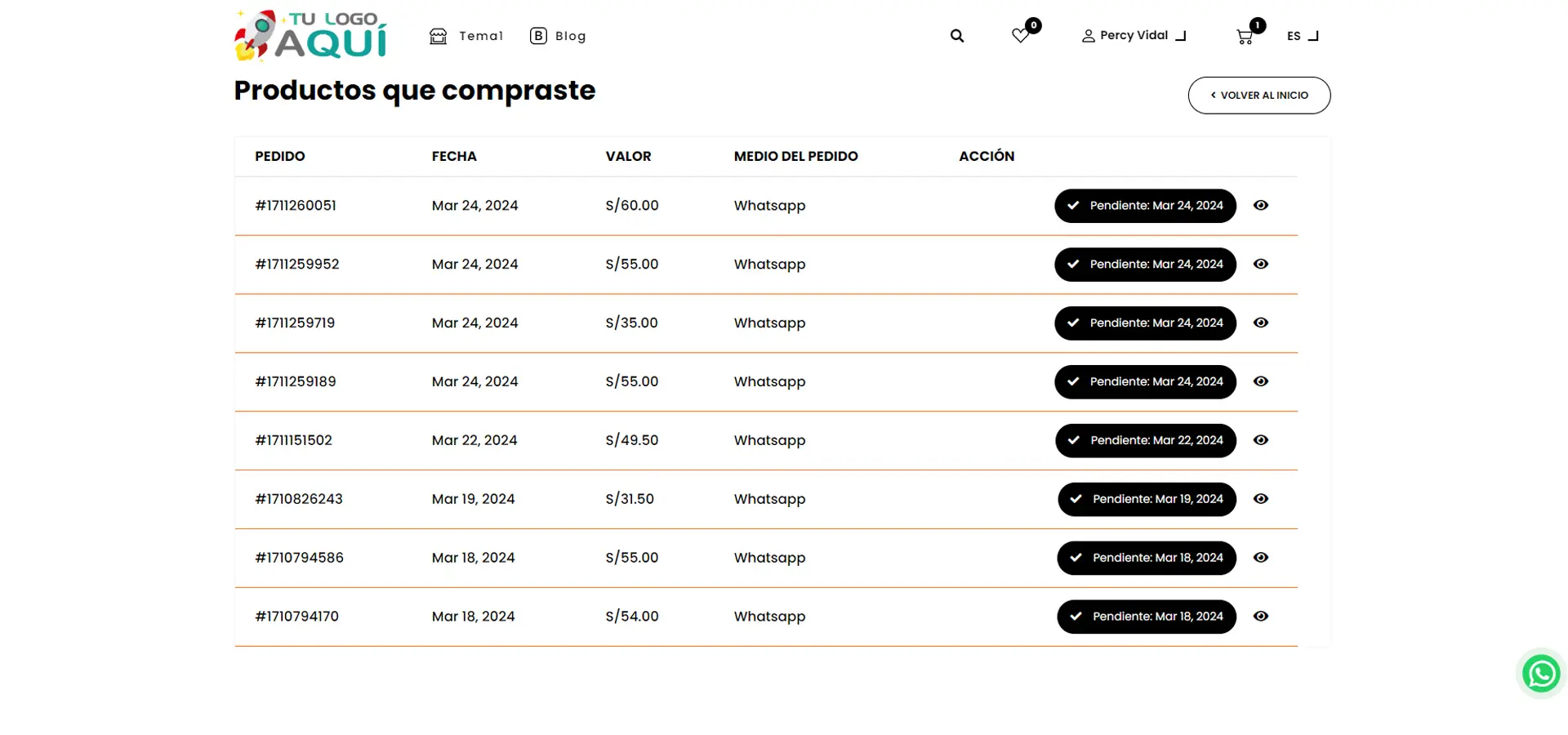Click the Volver al inicio button
The height and width of the screenshot is (735, 1568).
[1258, 96]
